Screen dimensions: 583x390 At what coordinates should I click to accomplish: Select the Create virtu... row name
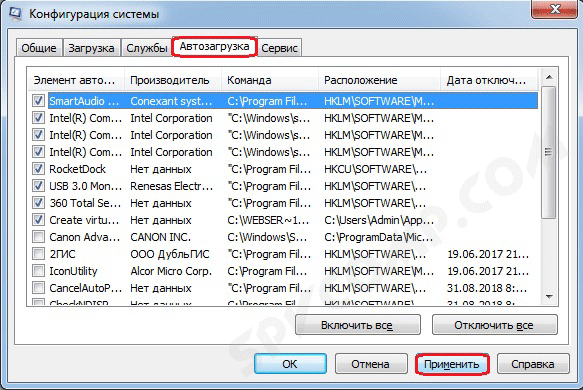point(84,220)
